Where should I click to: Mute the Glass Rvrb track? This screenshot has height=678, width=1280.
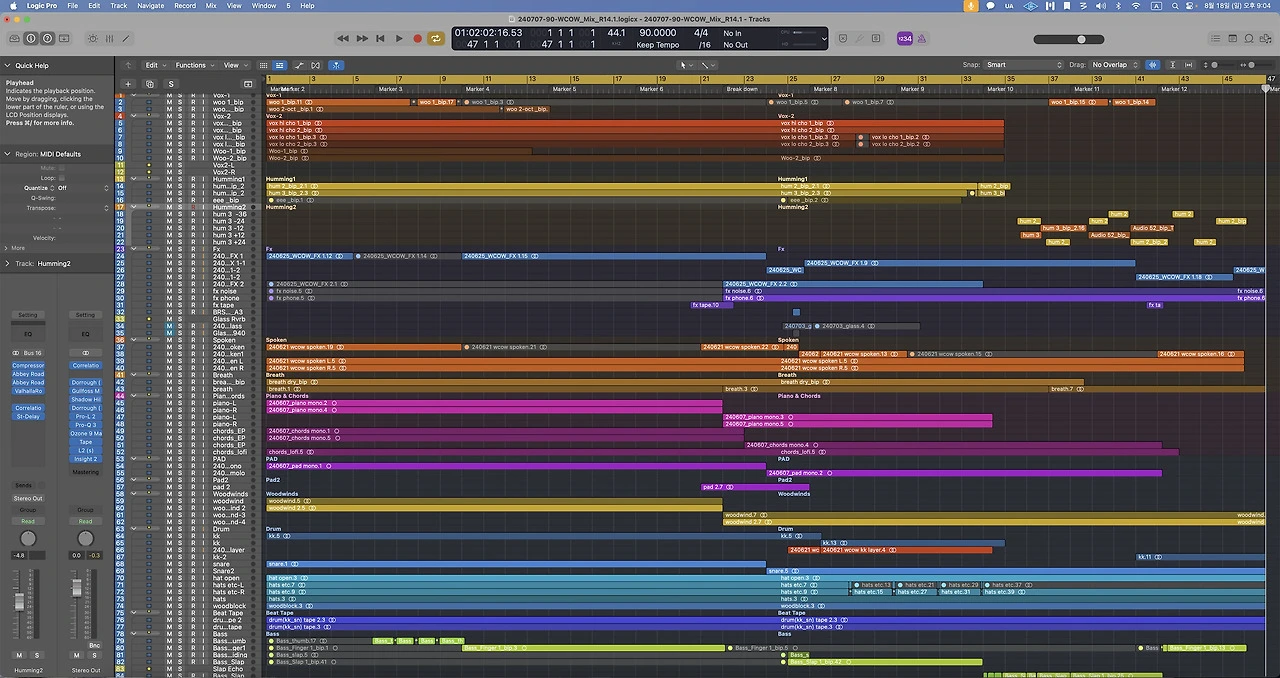click(x=170, y=319)
